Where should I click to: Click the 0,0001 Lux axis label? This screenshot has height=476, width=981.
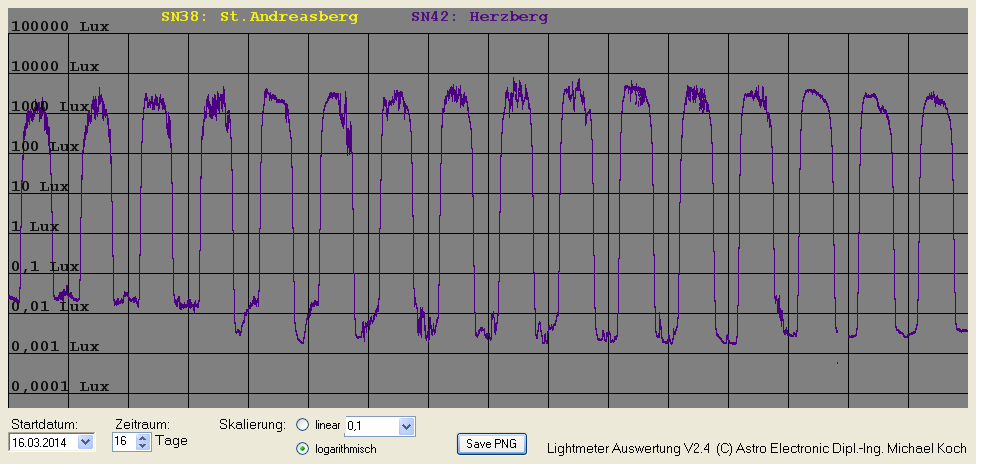click(x=60, y=387)
